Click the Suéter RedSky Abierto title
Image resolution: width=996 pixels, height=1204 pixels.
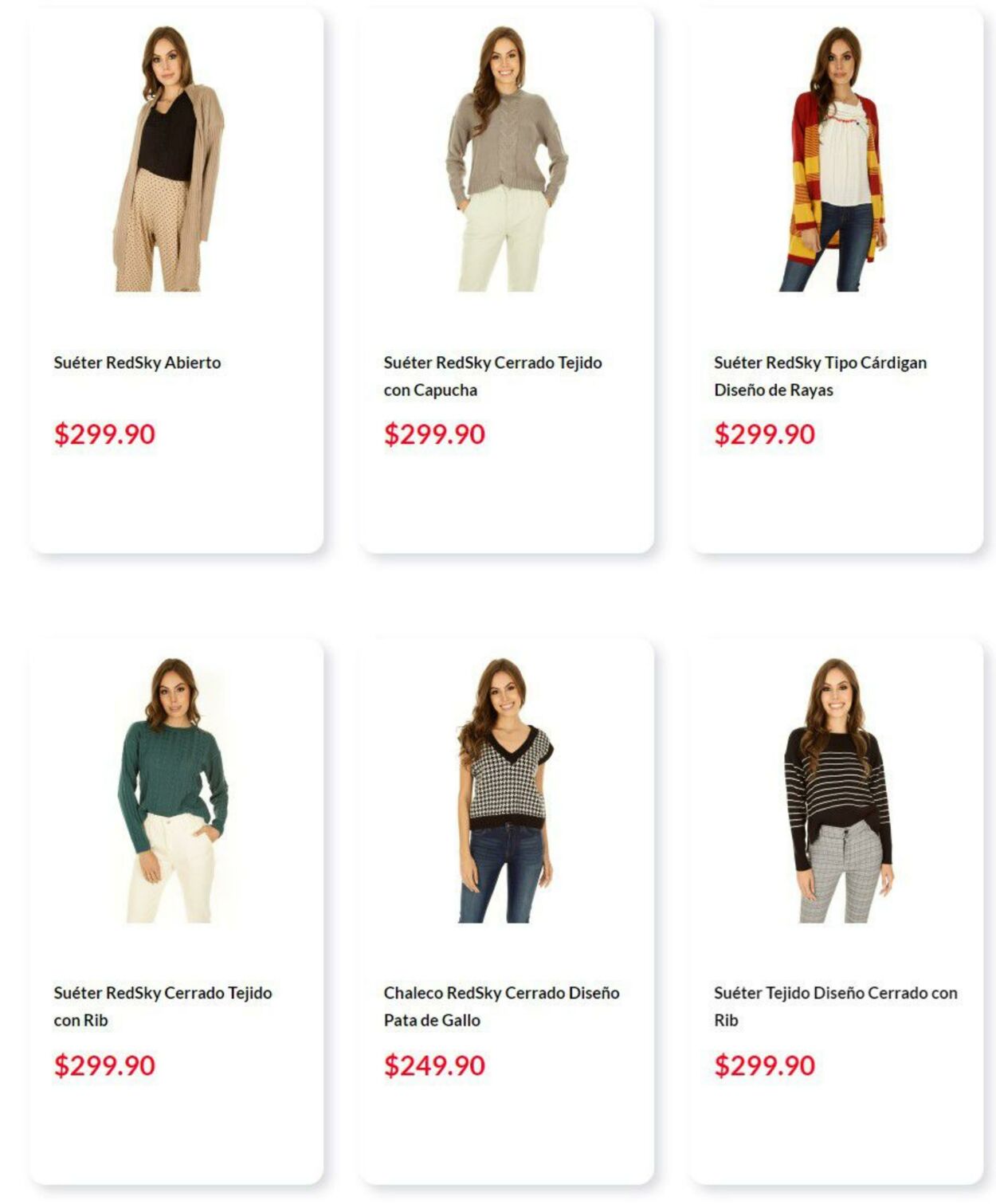137,363
